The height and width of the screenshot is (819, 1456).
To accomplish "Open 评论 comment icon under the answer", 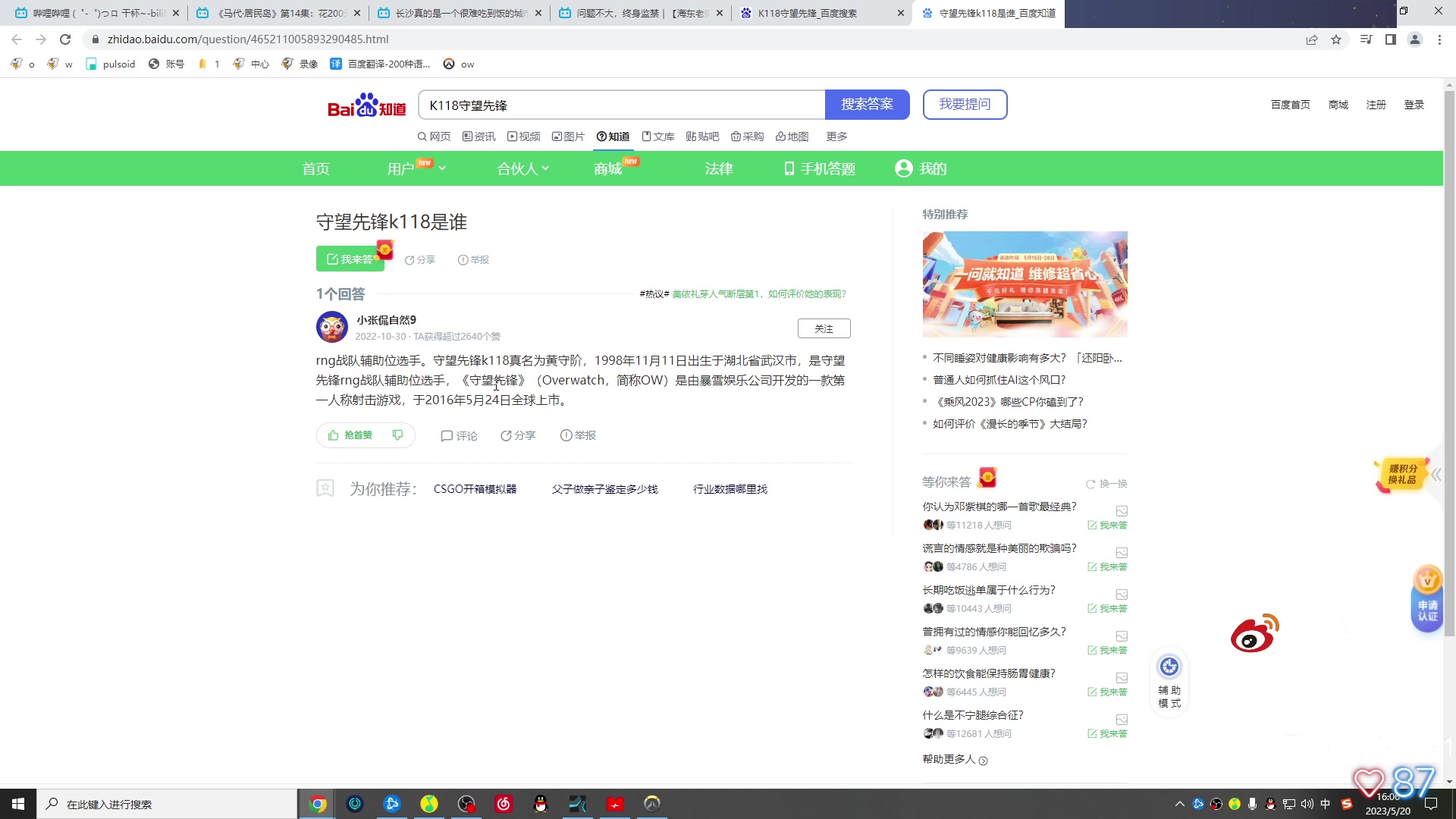I will [x=459, y=436].
